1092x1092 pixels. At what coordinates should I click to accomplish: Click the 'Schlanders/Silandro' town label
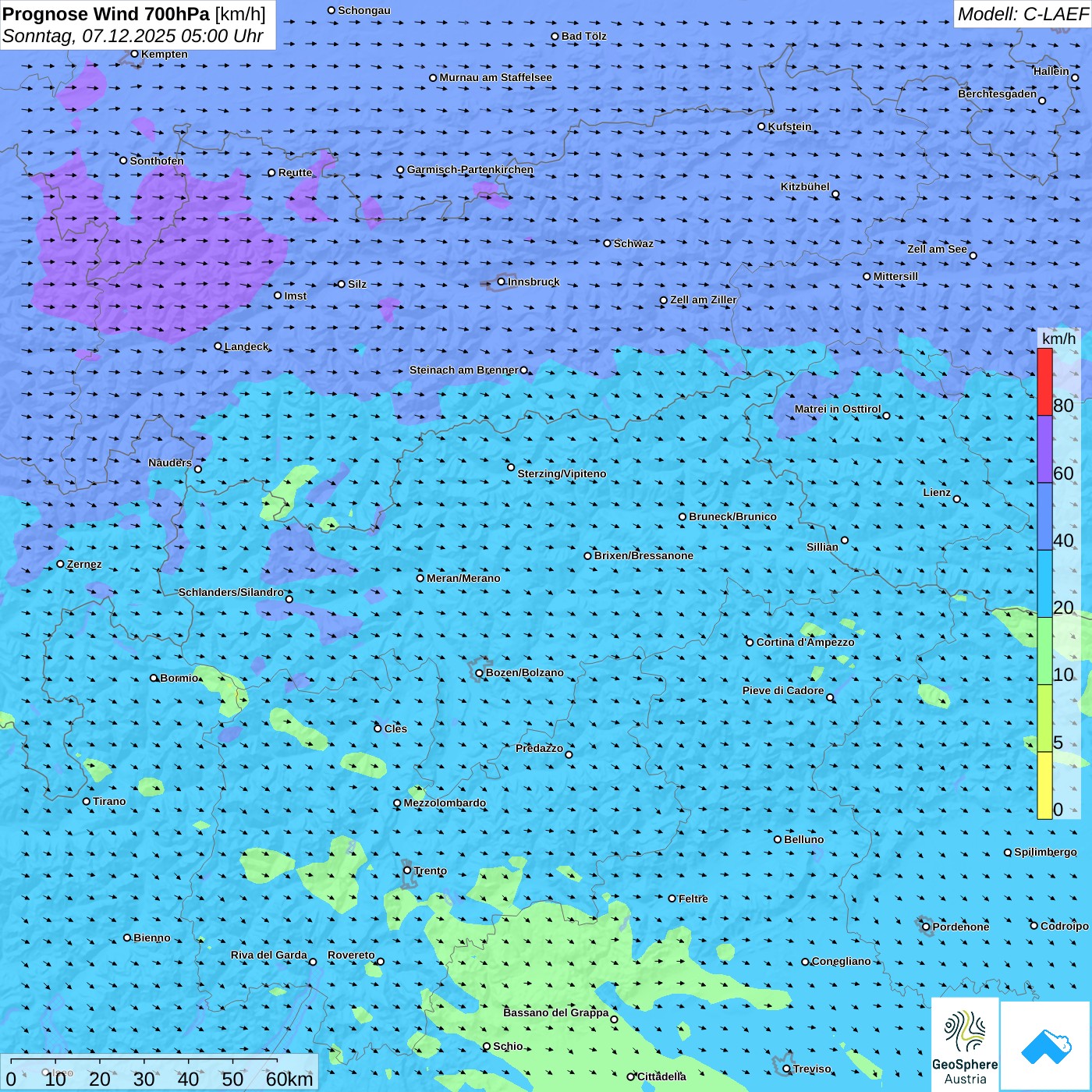[231, 592]
